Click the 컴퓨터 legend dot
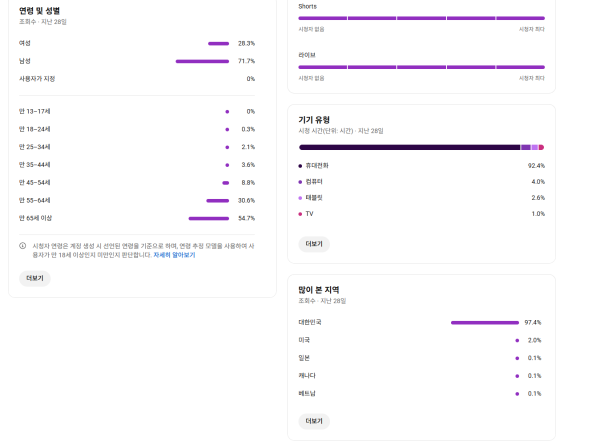Image resolution: width=600 pixels, height=442 pixels. [x=300, y=182]
